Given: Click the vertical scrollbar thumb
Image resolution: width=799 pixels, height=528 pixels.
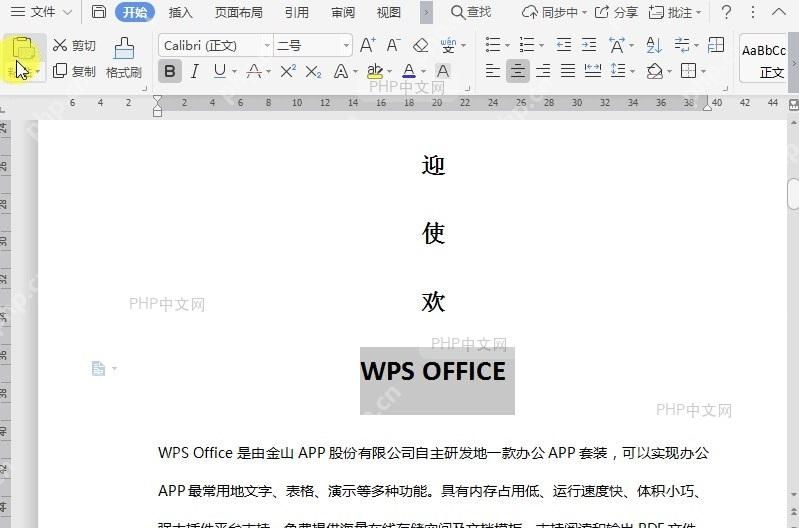Looking at the screenshot, I should coord(793,194).
